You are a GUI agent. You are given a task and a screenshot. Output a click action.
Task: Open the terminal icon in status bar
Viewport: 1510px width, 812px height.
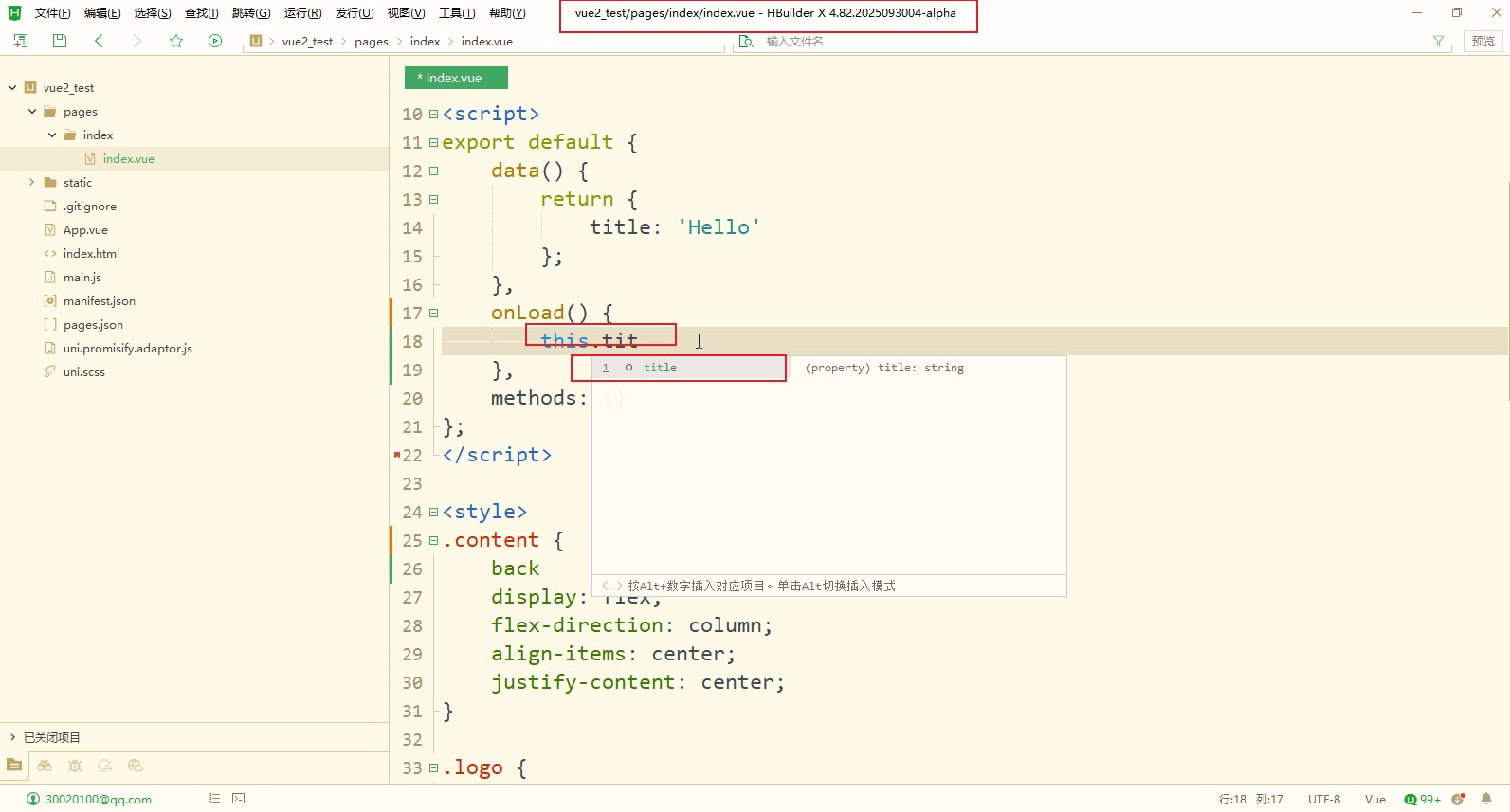pyautogui.click(x=239, y=799)
